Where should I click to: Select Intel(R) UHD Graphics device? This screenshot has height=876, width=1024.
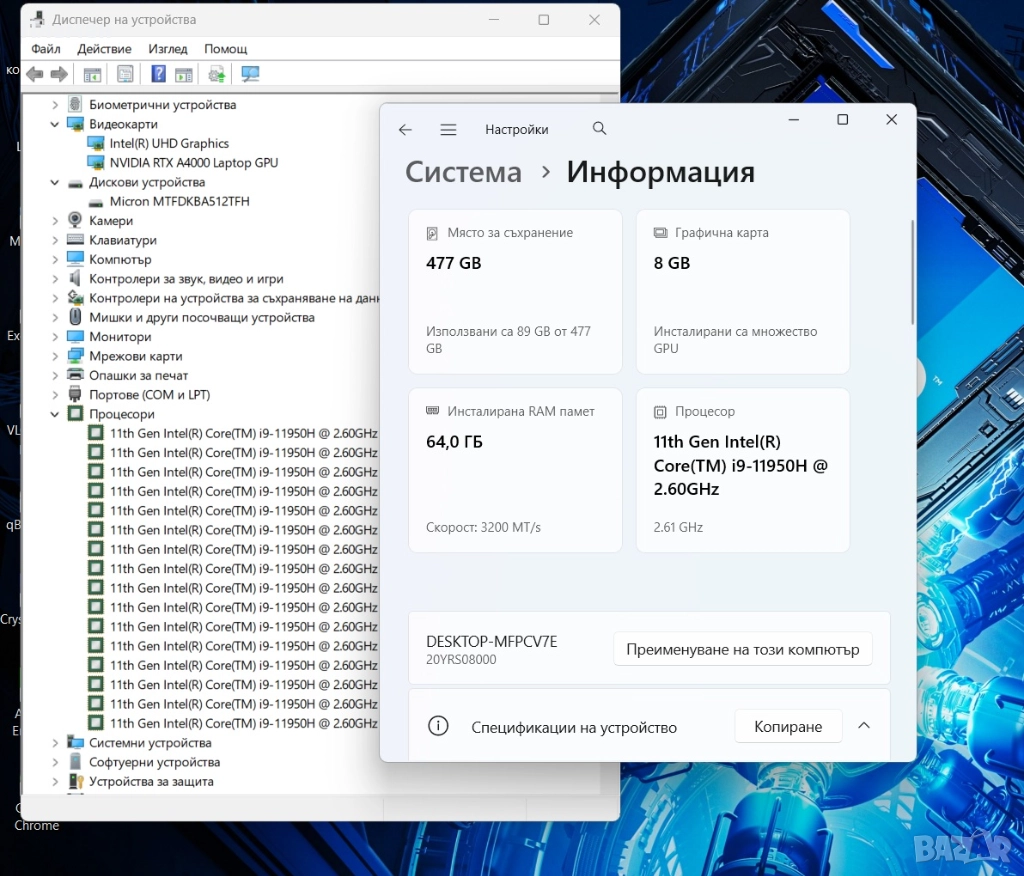tap(169, 143)
